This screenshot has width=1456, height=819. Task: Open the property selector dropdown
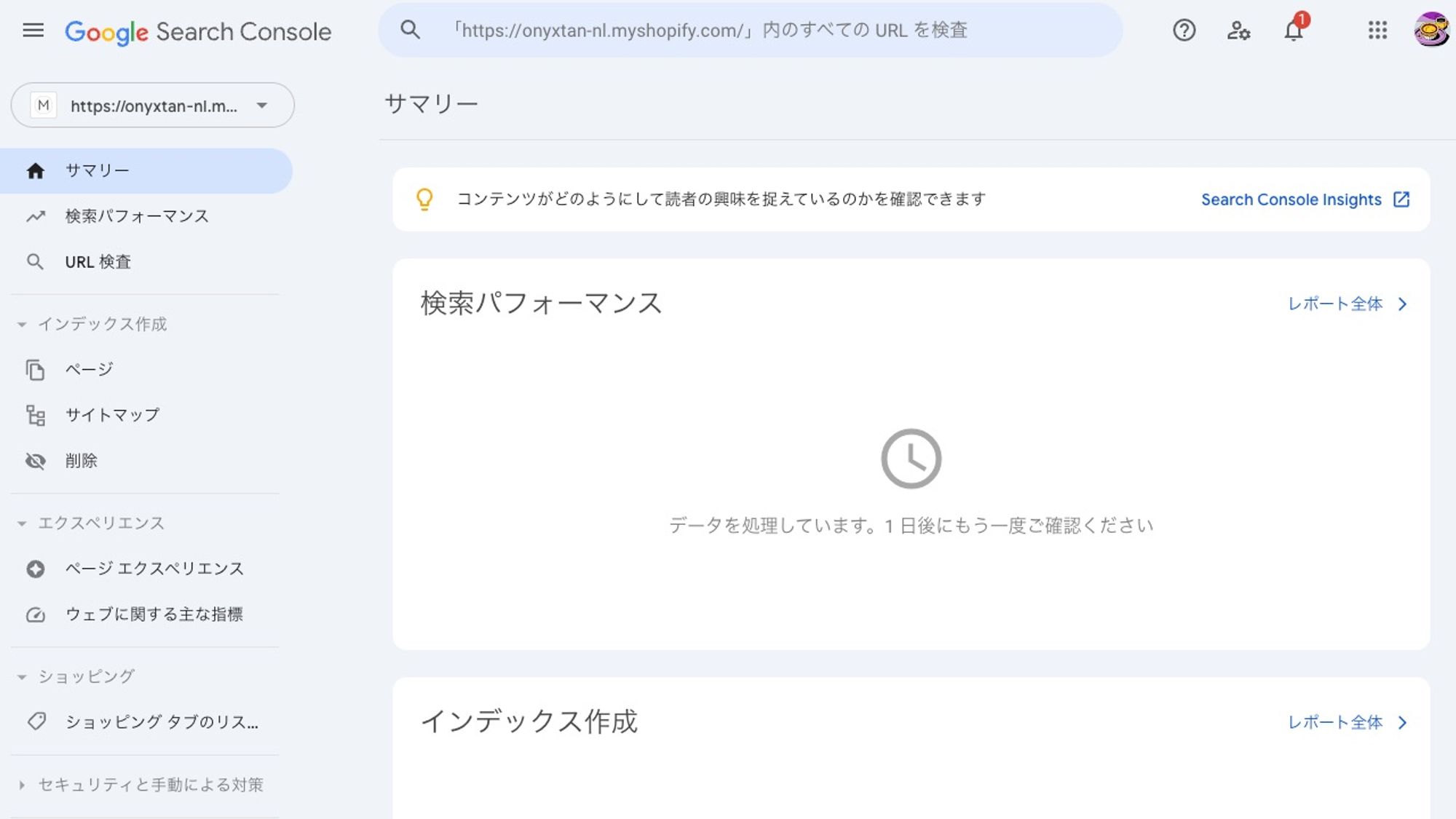click(x=152, y=106)
